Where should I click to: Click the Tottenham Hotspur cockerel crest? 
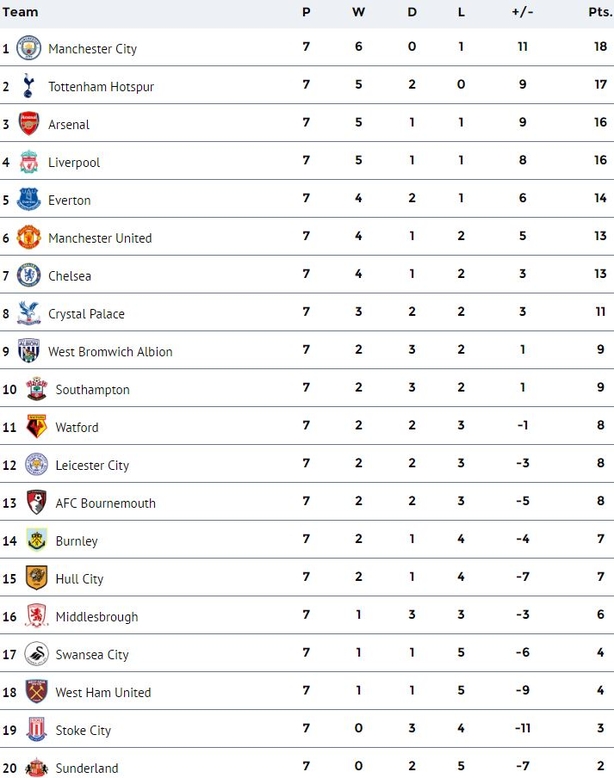point(28,85)
